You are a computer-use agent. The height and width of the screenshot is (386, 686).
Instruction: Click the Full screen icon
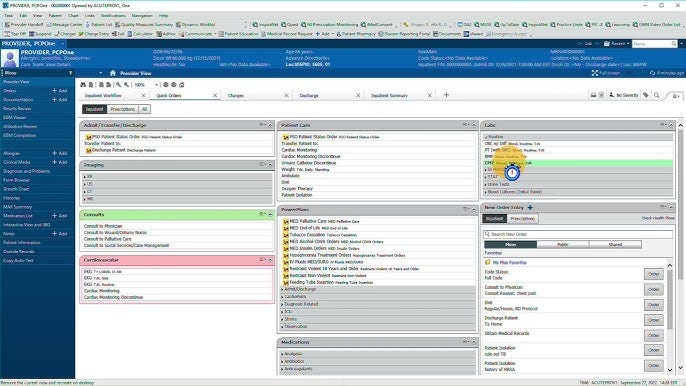point(595,73)
